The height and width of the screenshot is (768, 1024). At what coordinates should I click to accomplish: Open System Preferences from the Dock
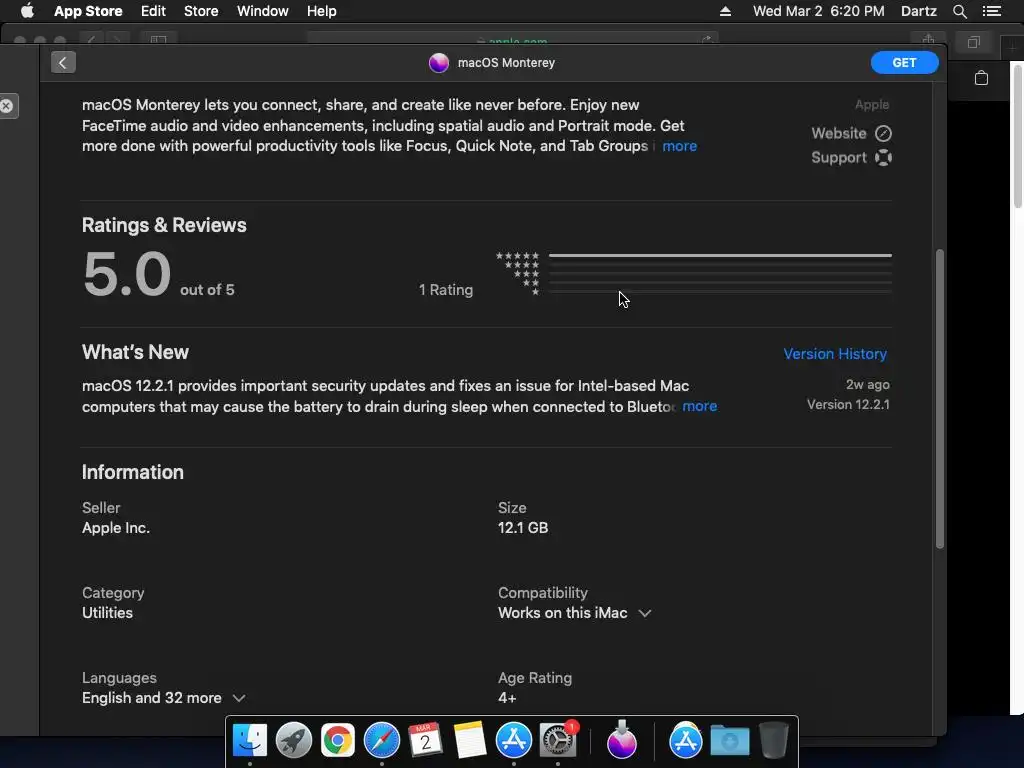(x=558, y=741)
